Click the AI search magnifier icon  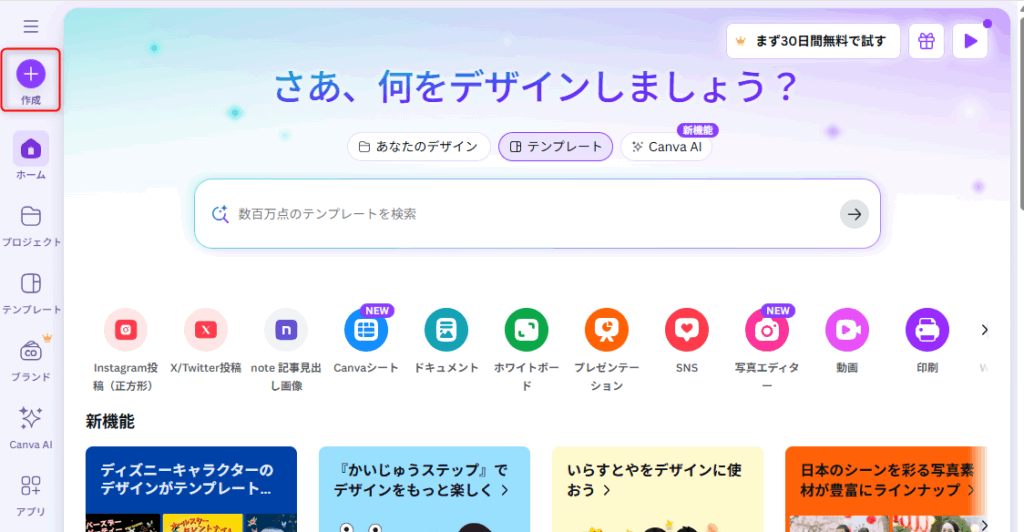[220, 214]
